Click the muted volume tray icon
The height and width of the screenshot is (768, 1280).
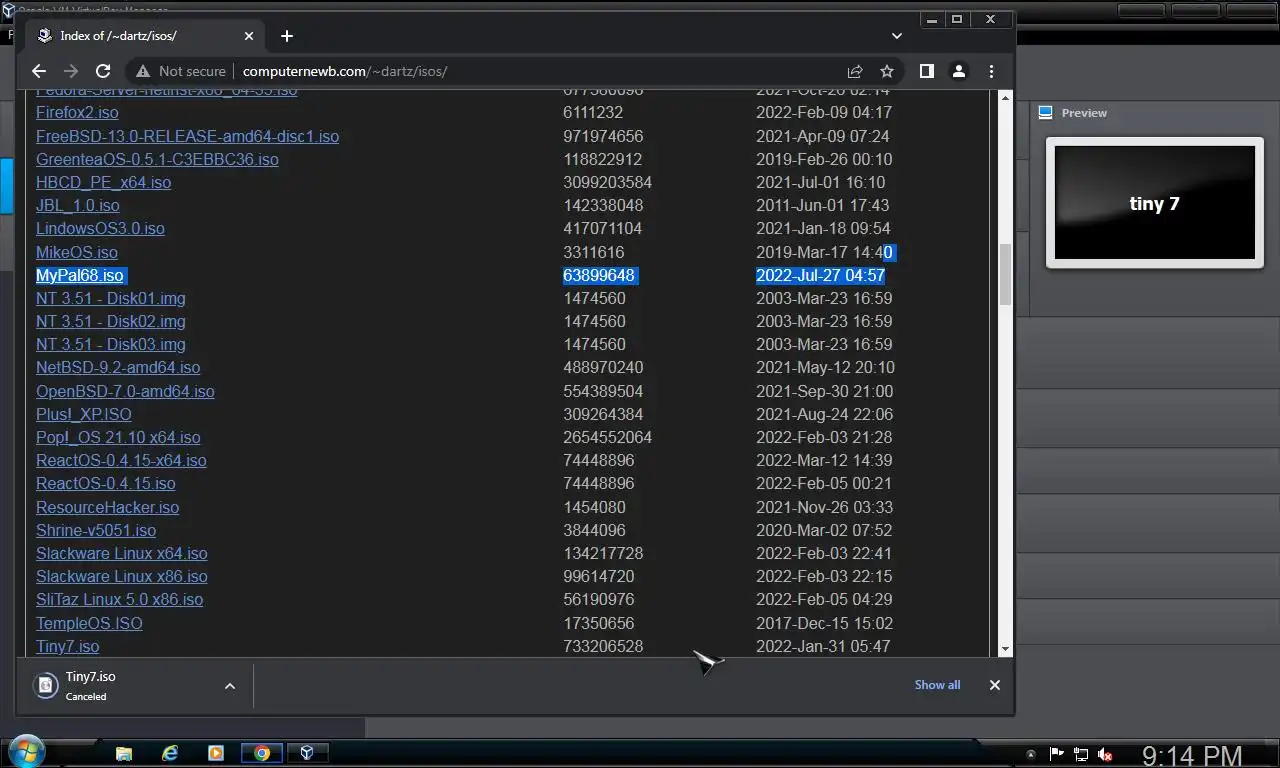[1106, 754]
